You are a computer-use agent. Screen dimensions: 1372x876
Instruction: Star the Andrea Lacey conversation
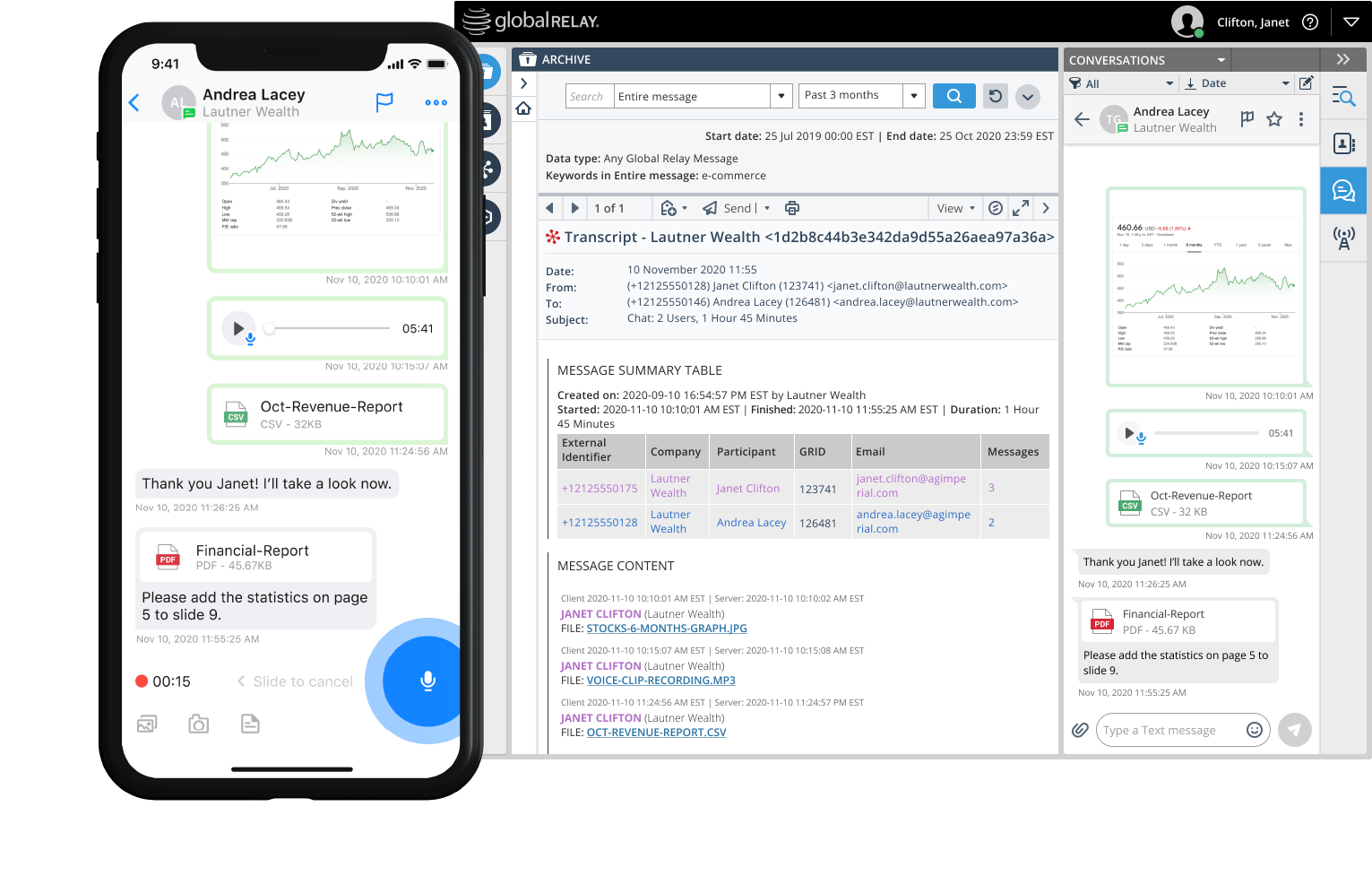click(x=1274, y=117)
